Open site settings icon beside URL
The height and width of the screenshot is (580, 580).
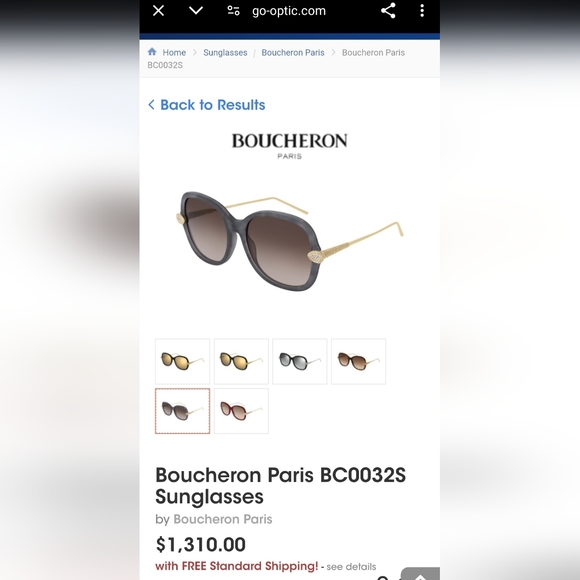[233, 11]
